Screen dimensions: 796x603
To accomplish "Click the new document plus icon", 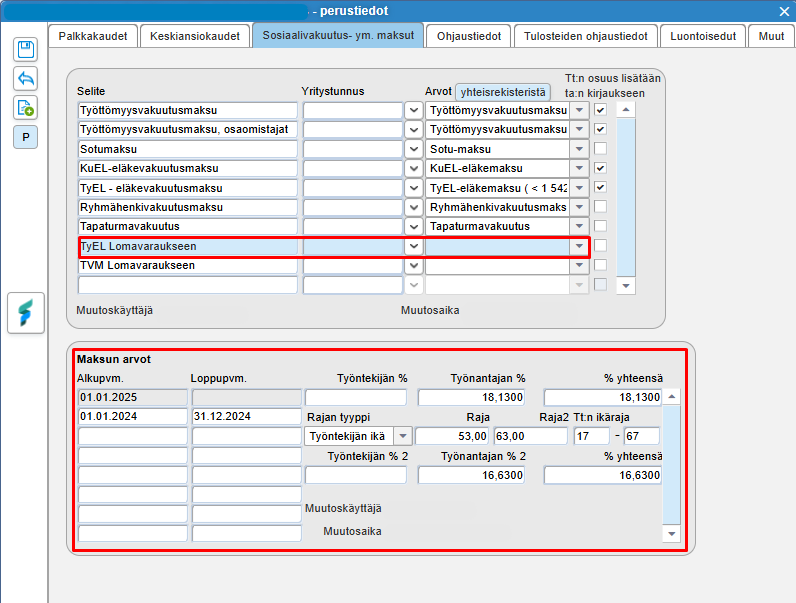I will (25, 108).
